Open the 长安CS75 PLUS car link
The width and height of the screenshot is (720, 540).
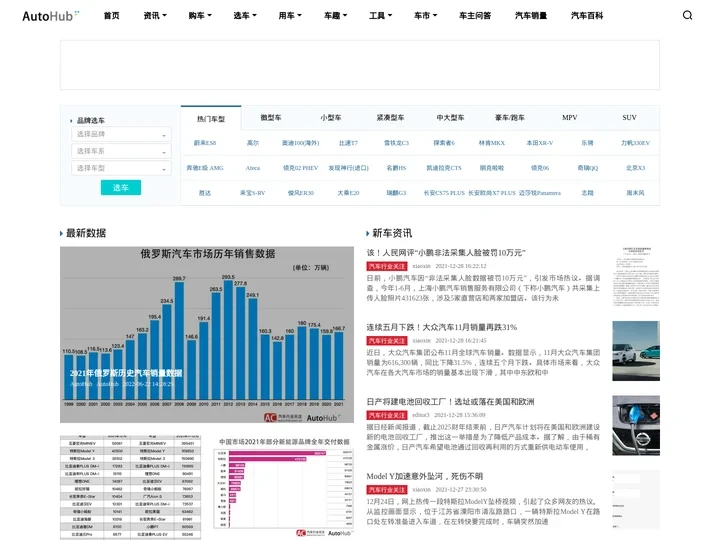[444, 193]
